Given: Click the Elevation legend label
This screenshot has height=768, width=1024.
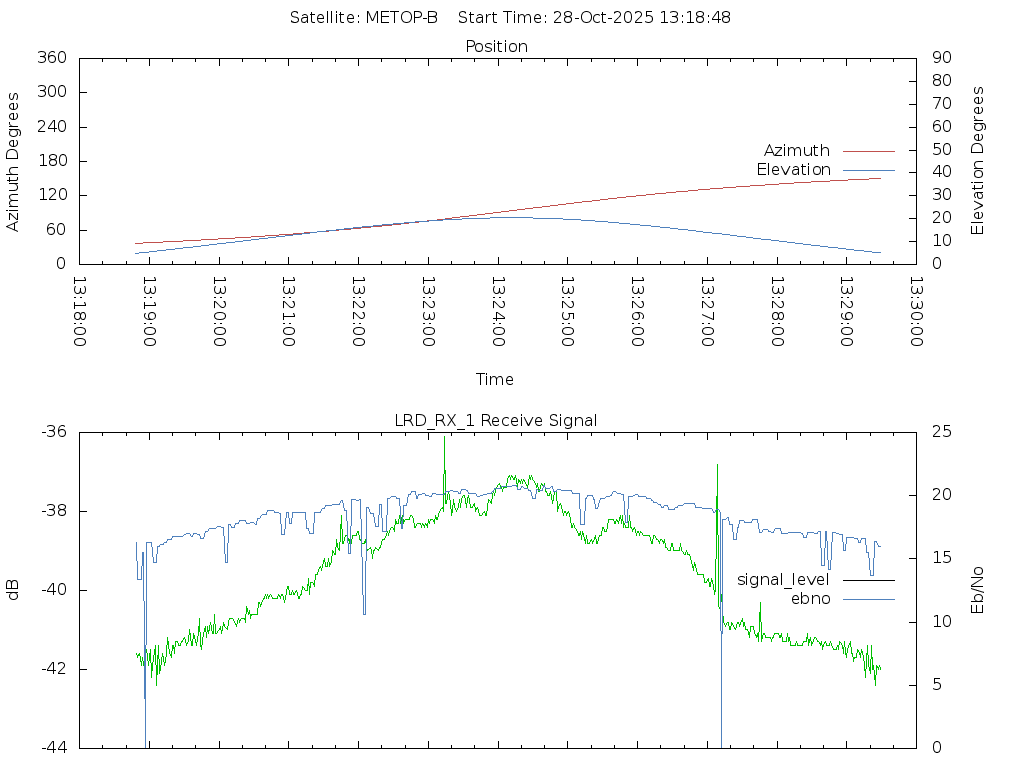Looking at the screenshot, I should pyautogui.click(x=793, y=170).
